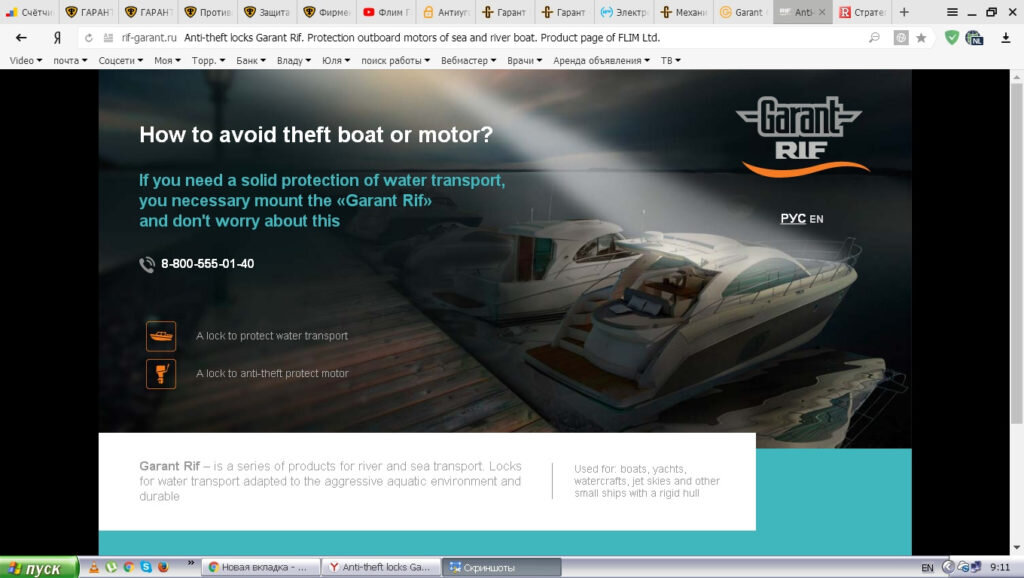Click phone number 8-800-555-01-40
Viewport: 1024px width, 578px height.
[208, 264]
